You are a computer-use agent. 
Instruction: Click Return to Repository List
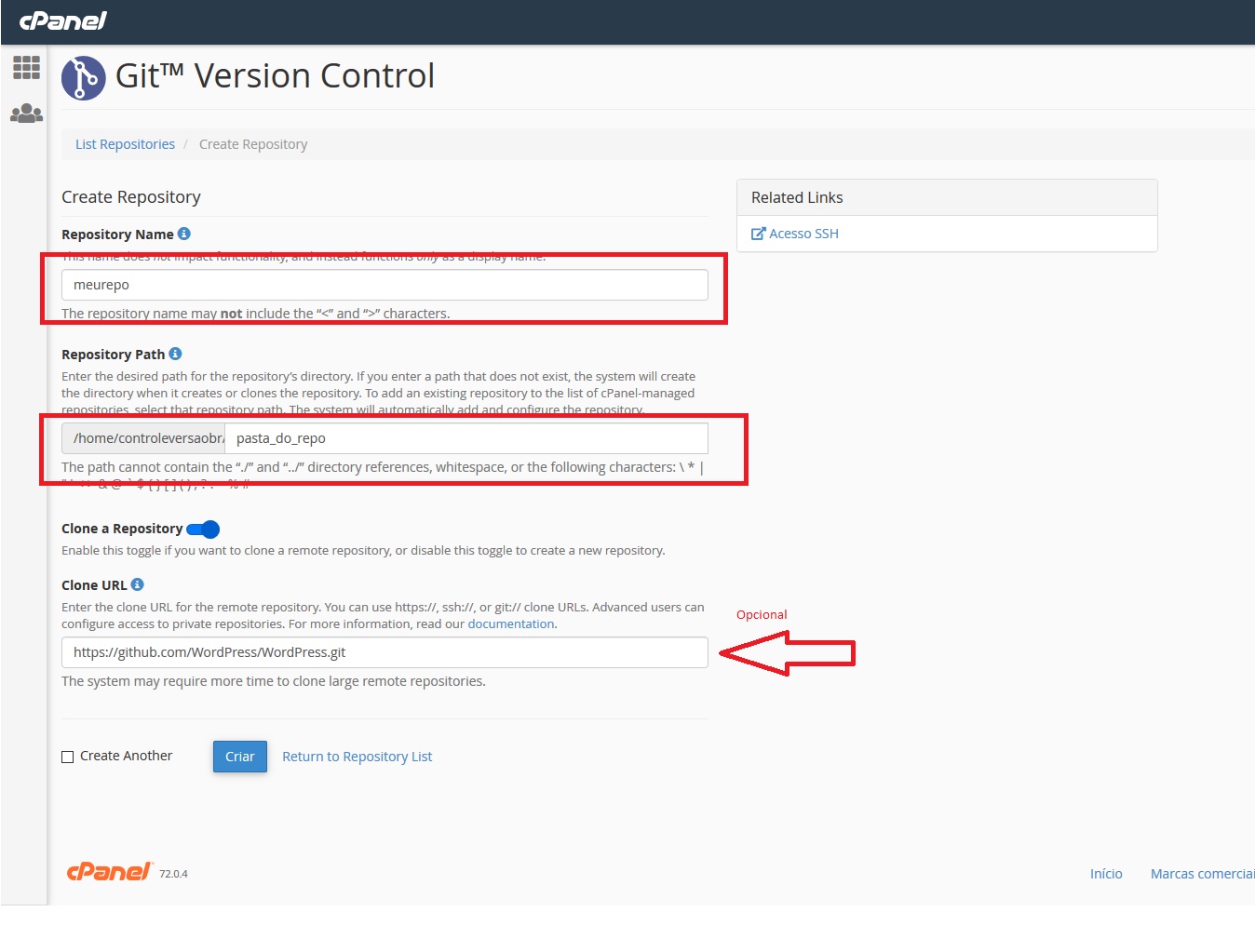click(x=357, y=757)
